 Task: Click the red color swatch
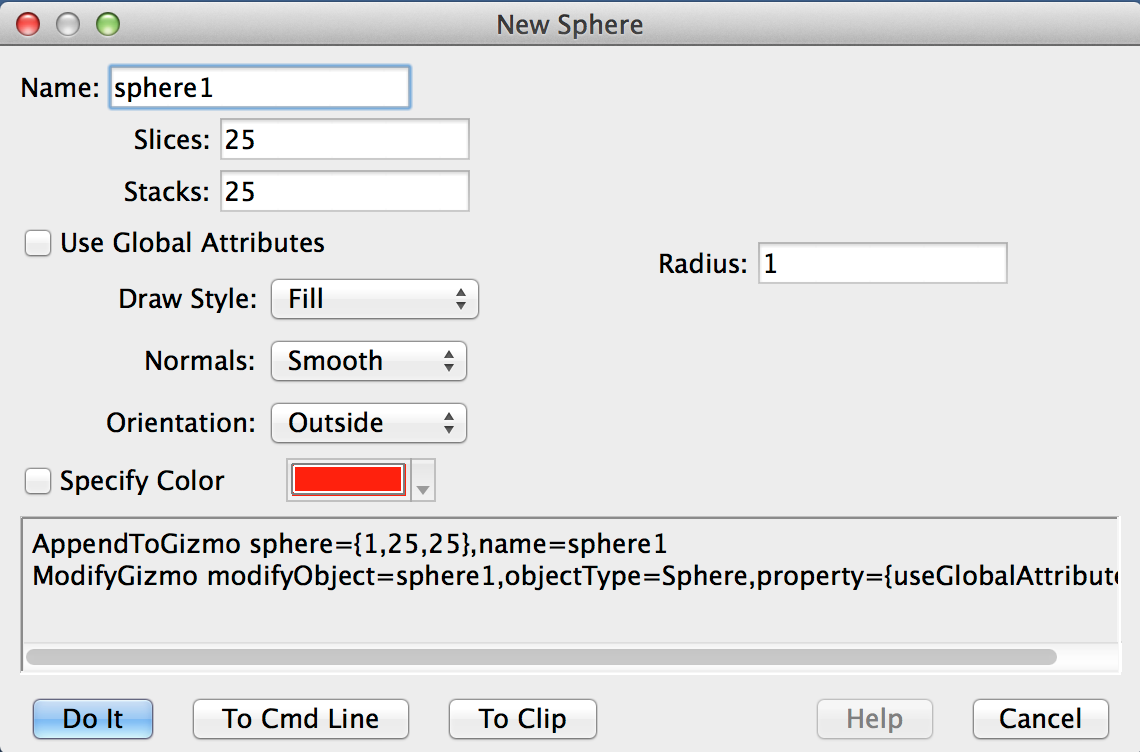(347, 480)
